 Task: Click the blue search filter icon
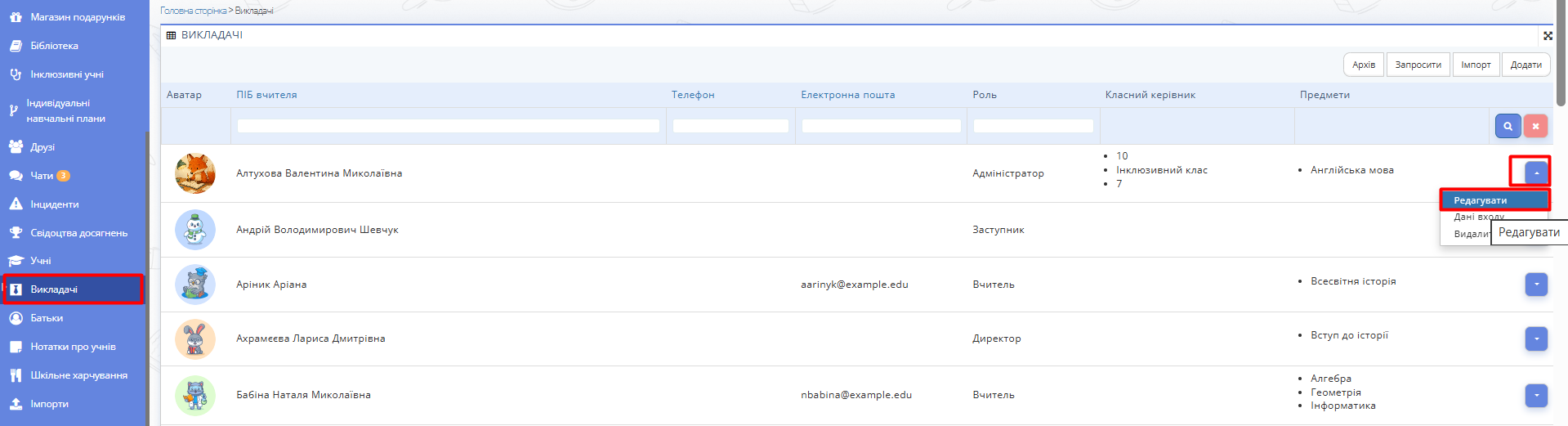point(1508,126)
